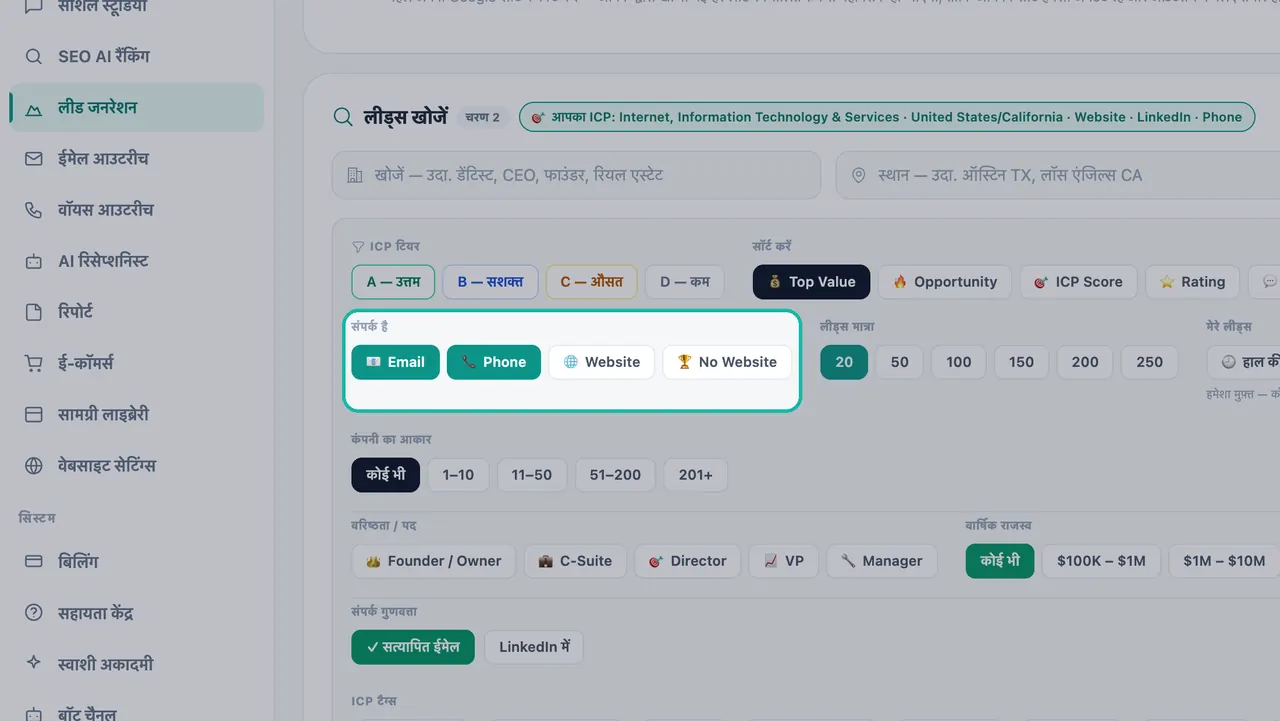
Task: Click the ई-कॉमर्स cart icon
Action: 34,363
